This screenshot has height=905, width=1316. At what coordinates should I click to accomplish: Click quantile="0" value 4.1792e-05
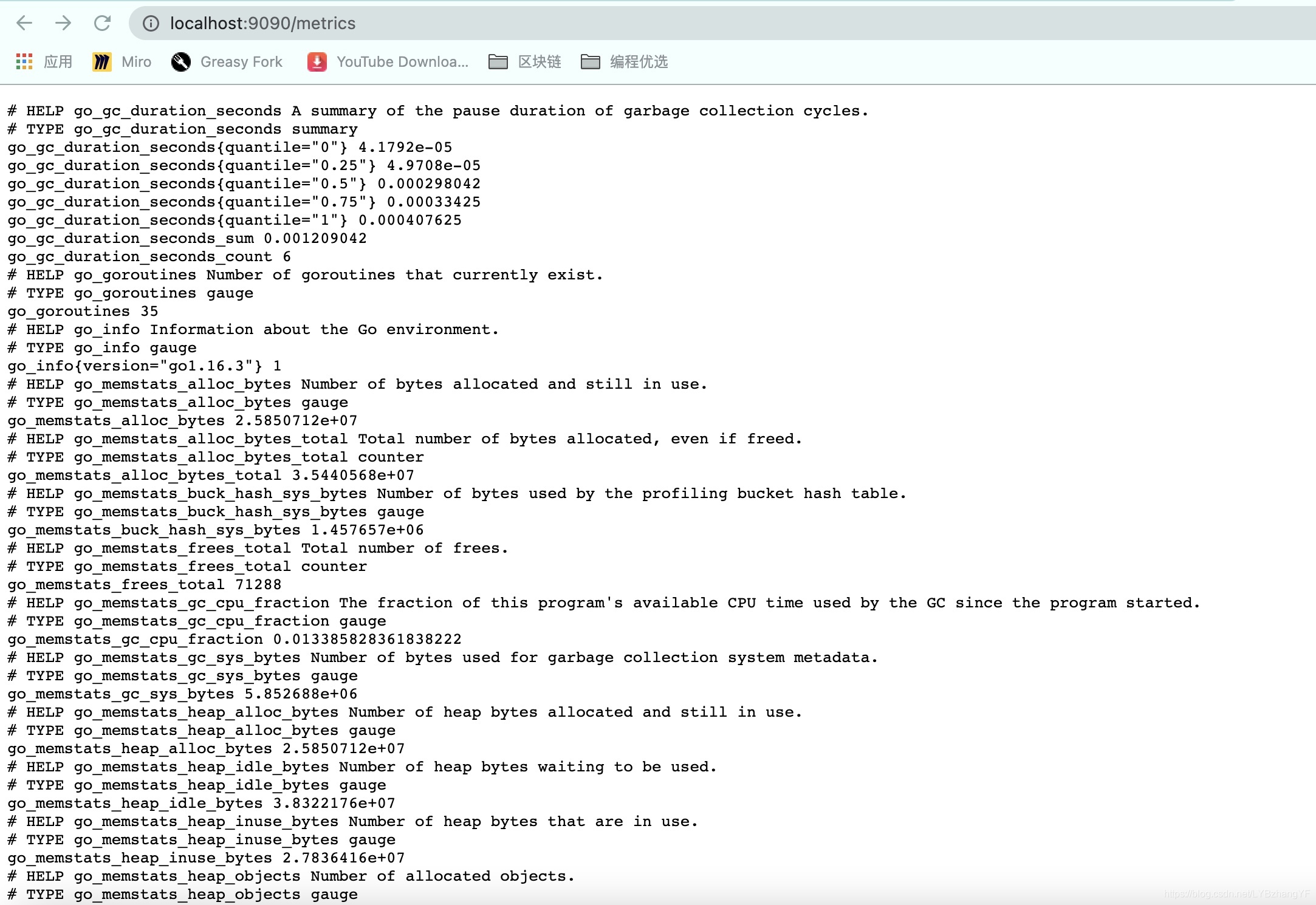click(405, 148)
